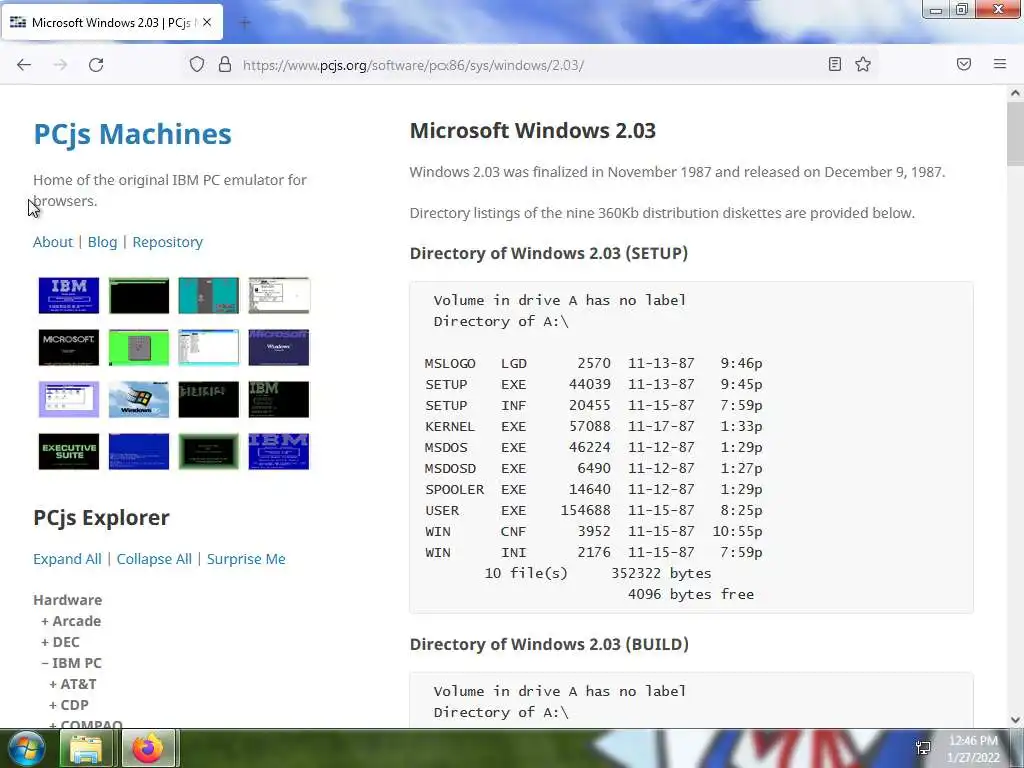Select the Microsoft Windows 2.03 browser tab

point(112,22)
